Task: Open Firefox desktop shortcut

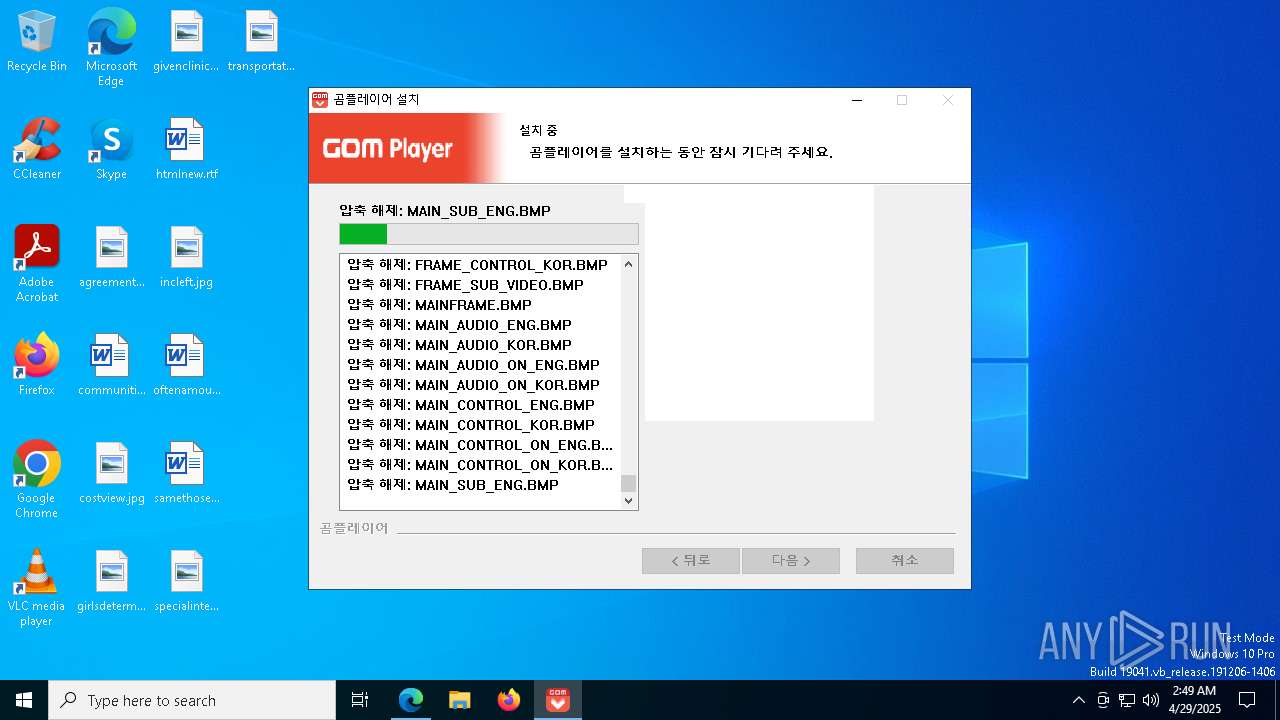Action: pyautogui.click(x=37, y=365)
